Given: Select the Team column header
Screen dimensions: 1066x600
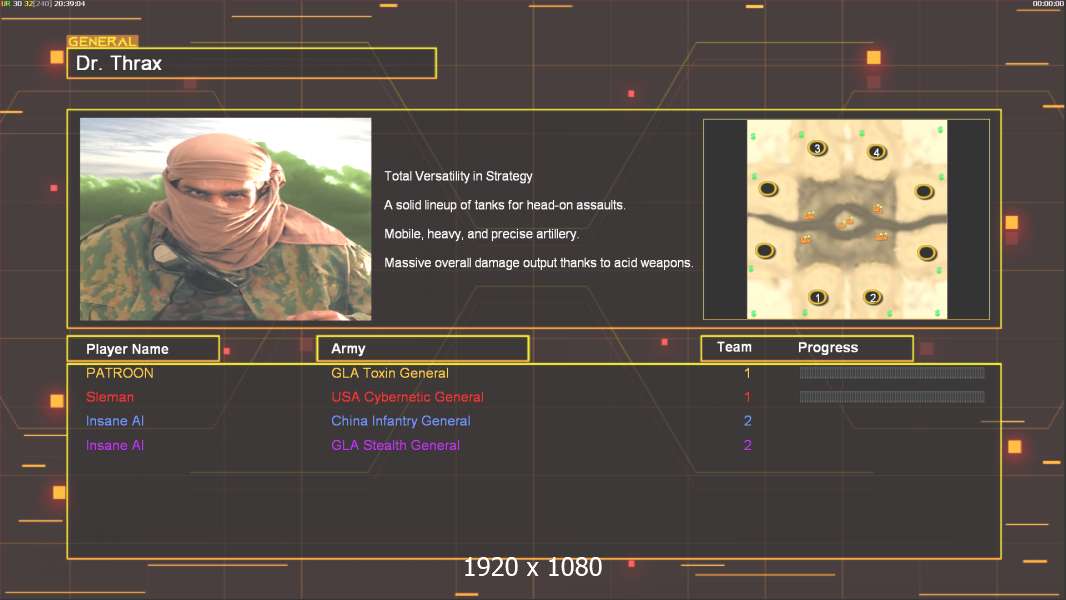Looking at the screenshot, I should pyautogui.click(x=734, y=347).
